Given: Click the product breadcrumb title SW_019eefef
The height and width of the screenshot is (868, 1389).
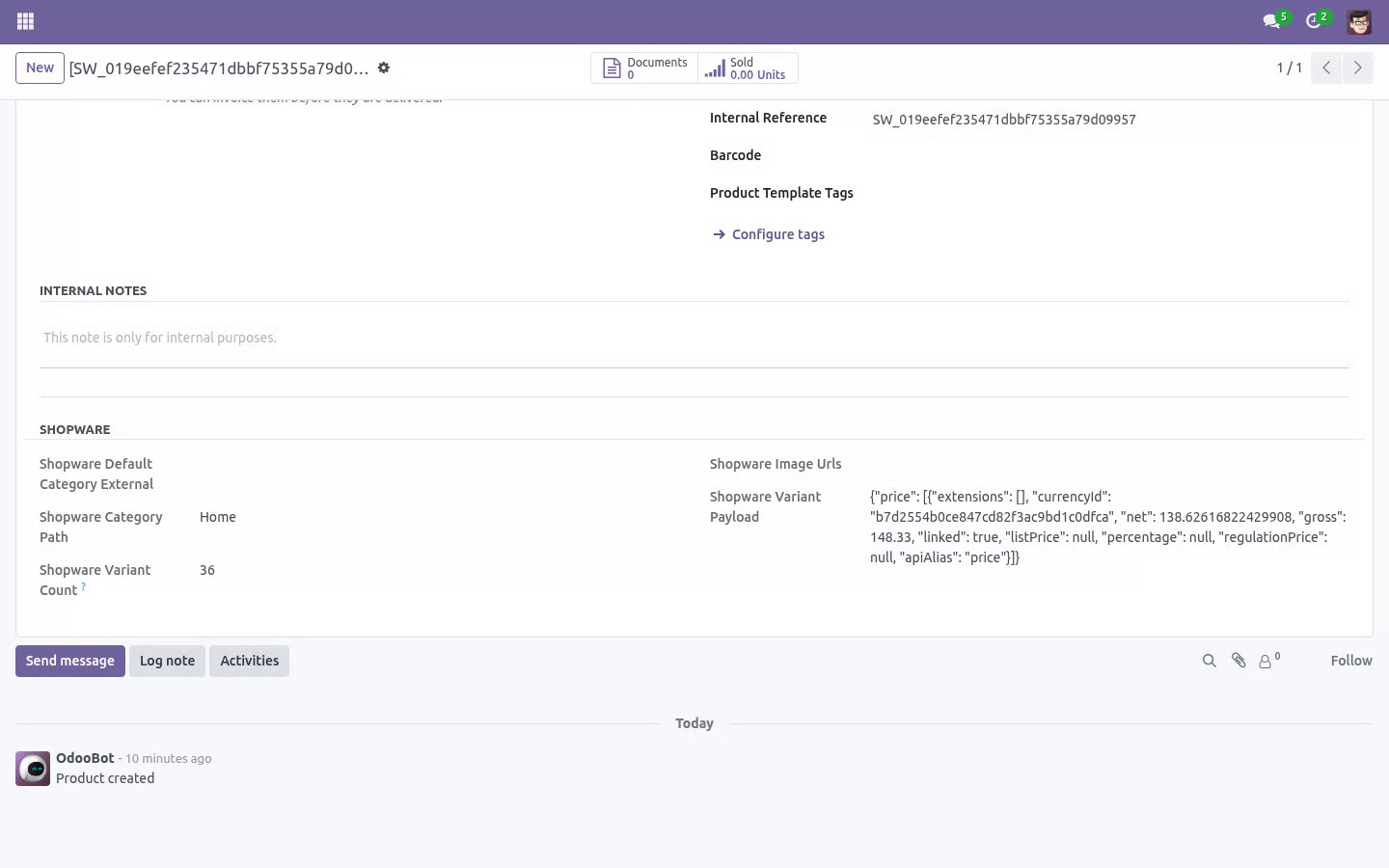Looking at the screenshot, I should click(219, 68).
